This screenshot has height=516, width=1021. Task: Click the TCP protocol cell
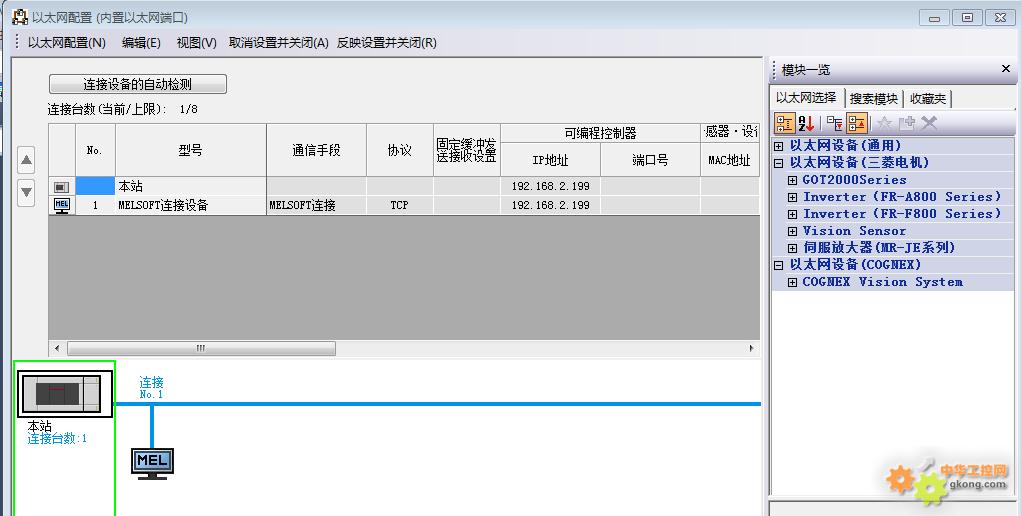pyautogui.click(x=400, y=205)
